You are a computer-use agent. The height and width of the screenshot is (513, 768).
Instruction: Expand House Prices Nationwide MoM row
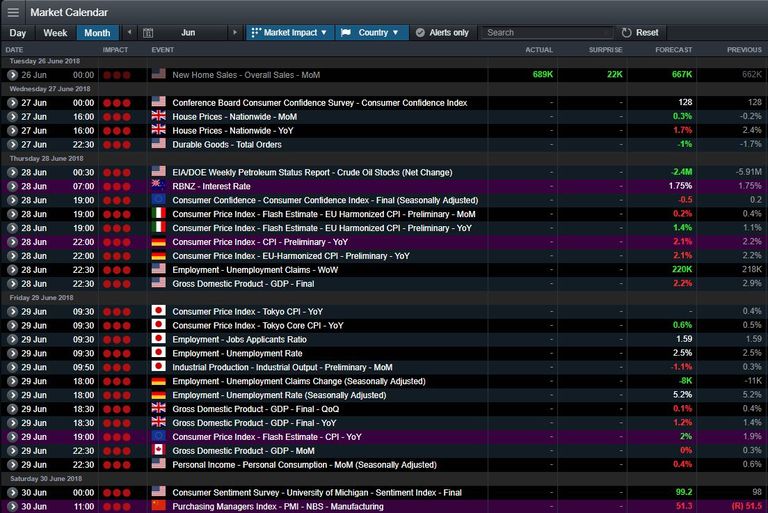[x=13, y=117]
